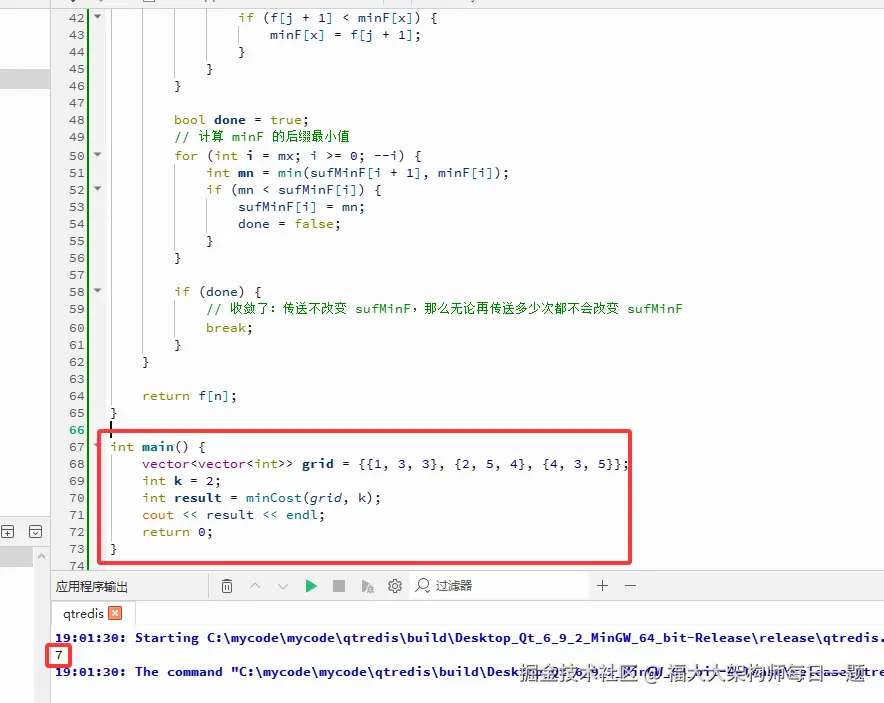
Task: Go to previous output item arrow
Action: pyautogui.click(x=255, y=586)
